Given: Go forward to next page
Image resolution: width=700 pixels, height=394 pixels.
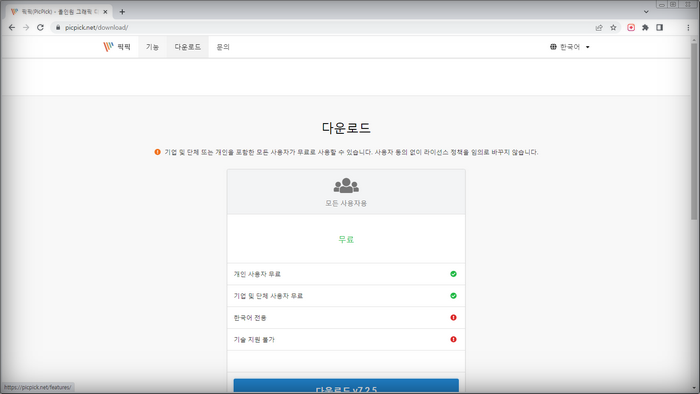Looking at the screenshot, I should [26, 28].
